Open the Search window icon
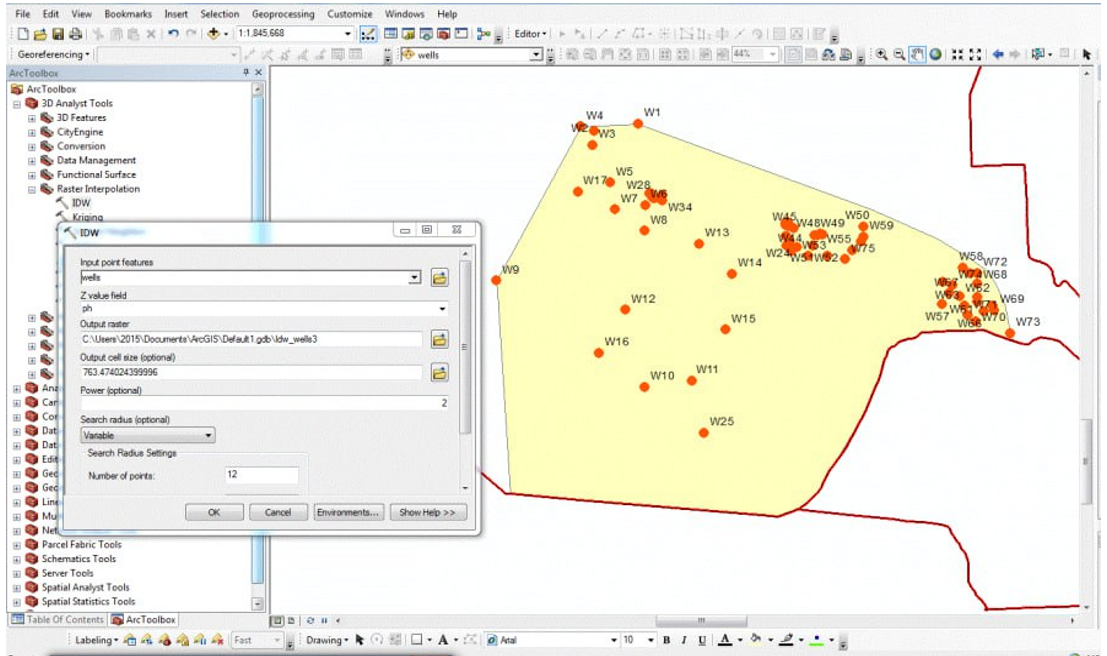Viewport: 1107px width, 656px height. tap(426, 34)
